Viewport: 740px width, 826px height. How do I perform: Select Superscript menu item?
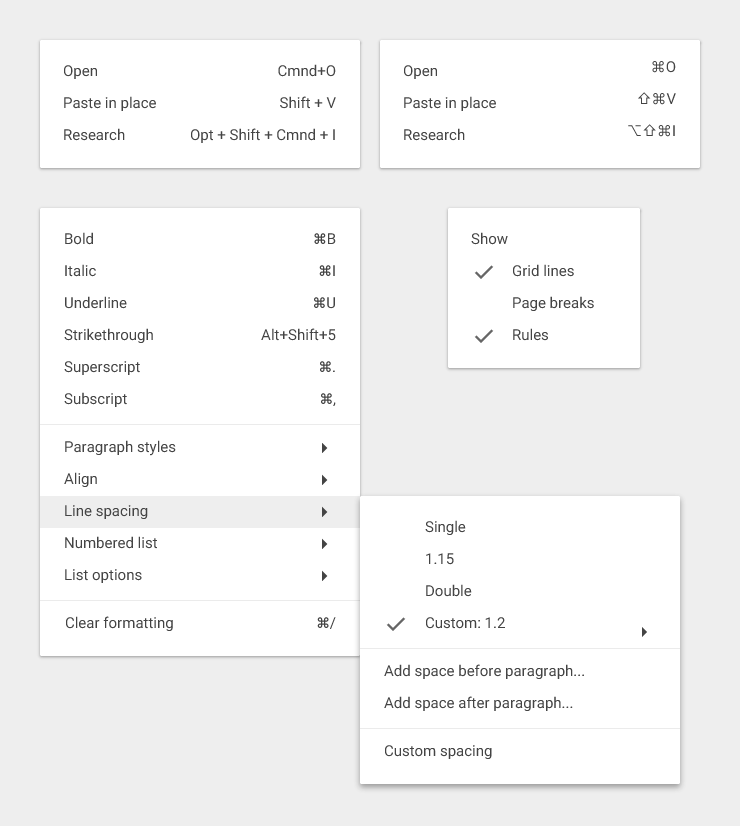[x=102, y=367]
